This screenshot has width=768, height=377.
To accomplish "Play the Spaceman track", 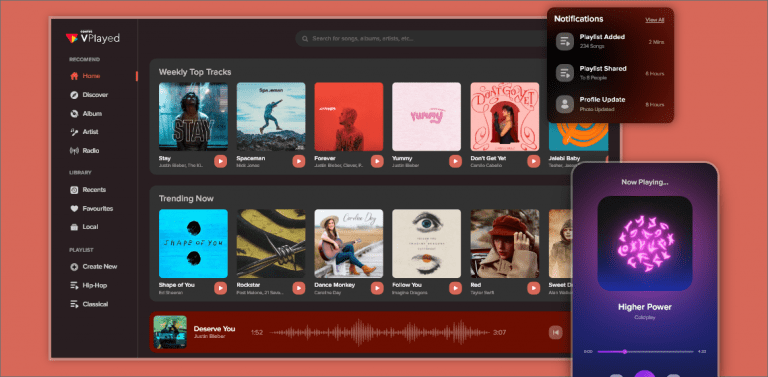I will 299,161.
